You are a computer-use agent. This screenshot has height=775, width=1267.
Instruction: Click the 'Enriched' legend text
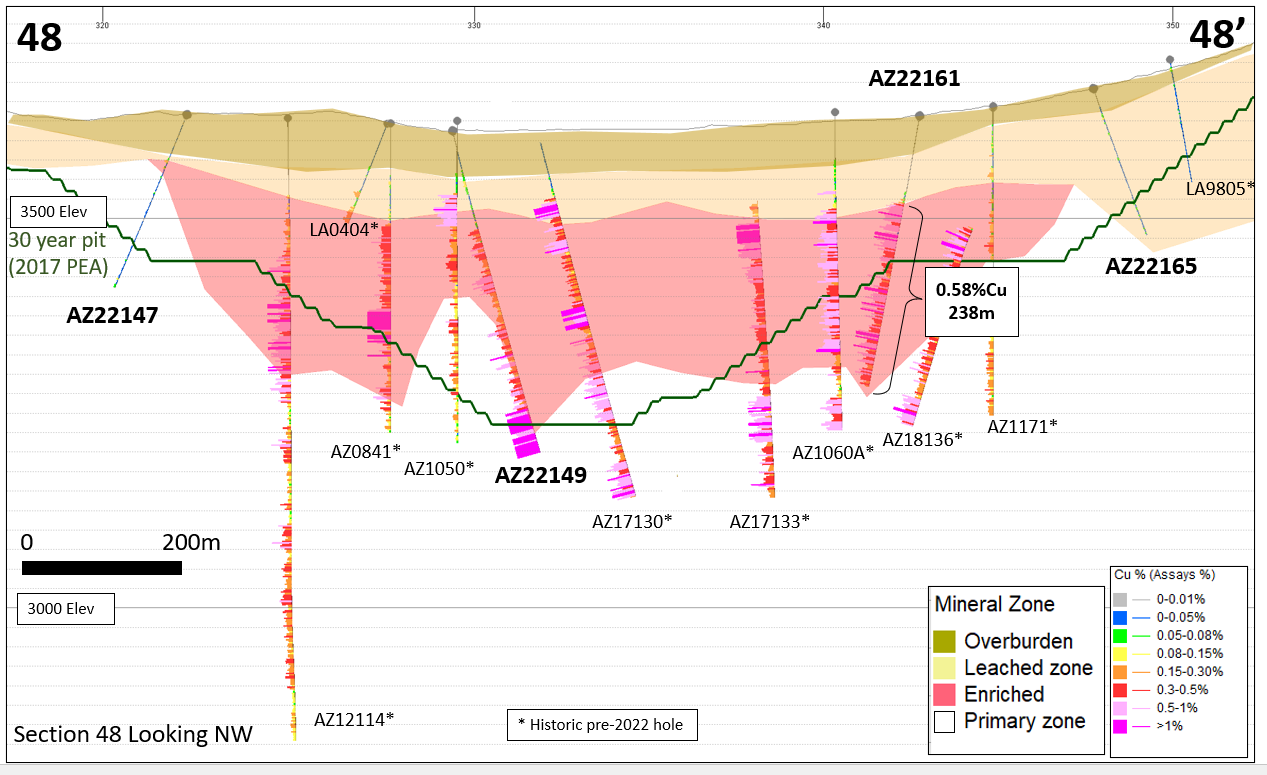pos(1004,694)
